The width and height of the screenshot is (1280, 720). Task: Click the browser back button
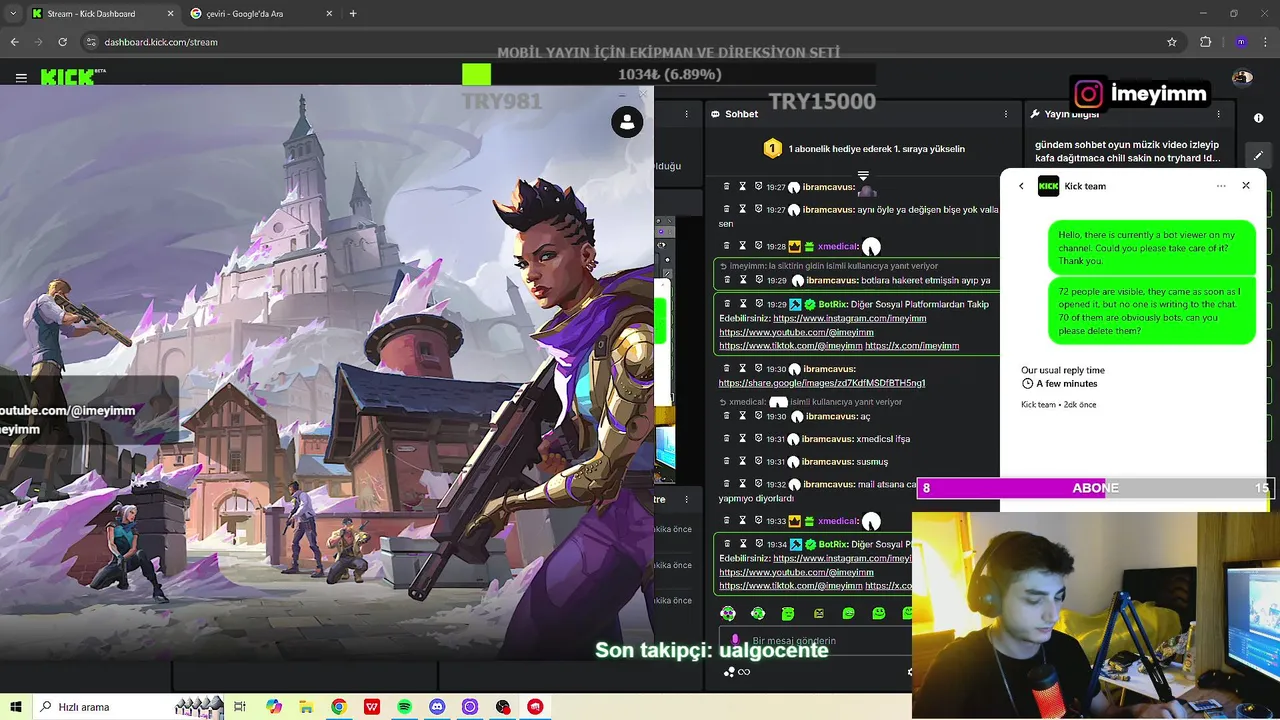[x=15, y=42]
